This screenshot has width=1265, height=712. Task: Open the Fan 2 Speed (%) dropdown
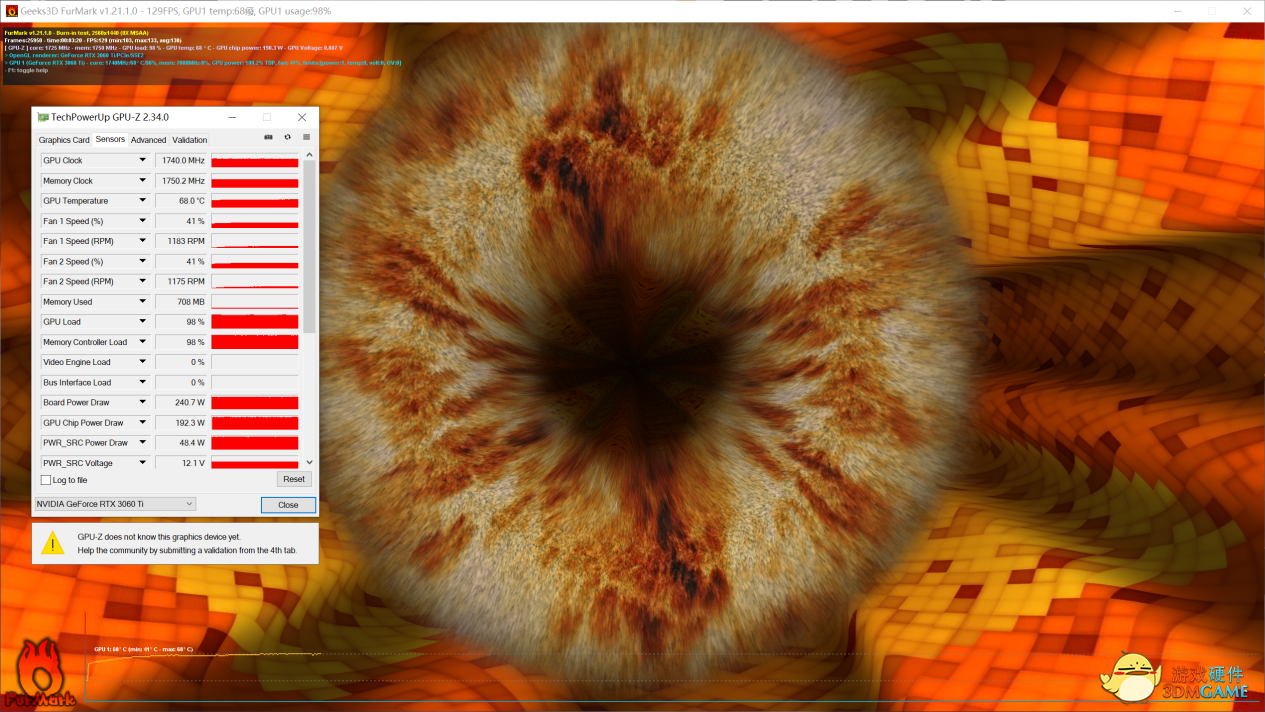142,261
